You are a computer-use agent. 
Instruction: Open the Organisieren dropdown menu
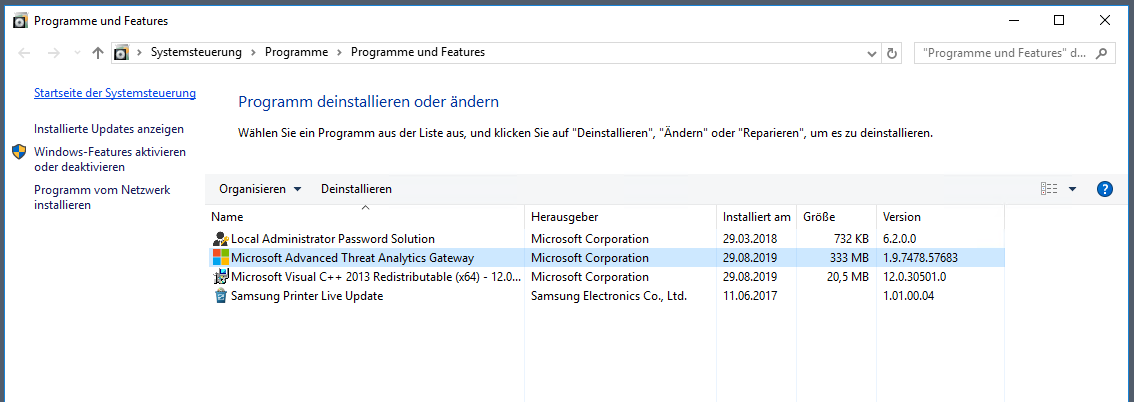(260, 189)
